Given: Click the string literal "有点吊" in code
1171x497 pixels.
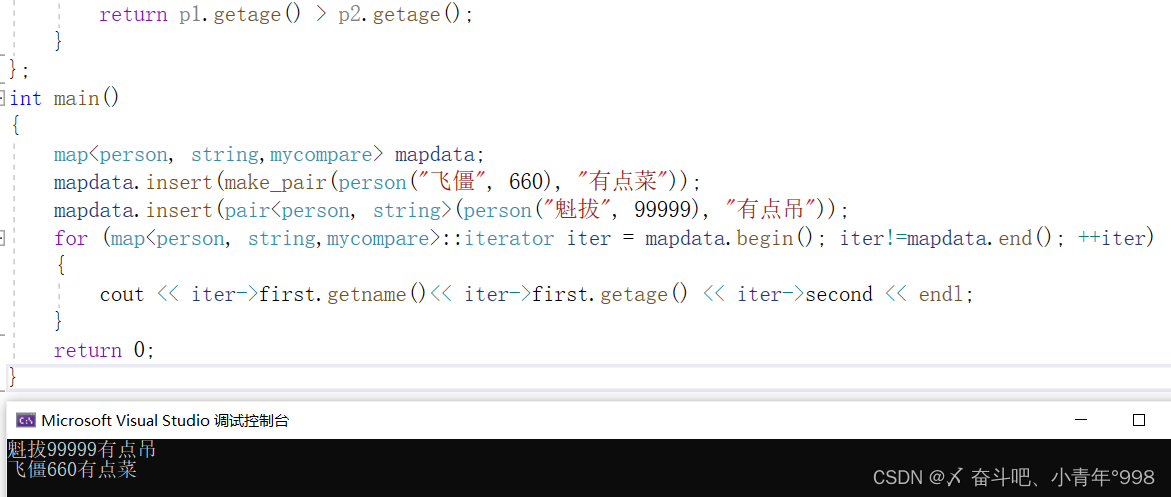Looking at the screenshot, I should pyautogui.click(x=770, y=210).
